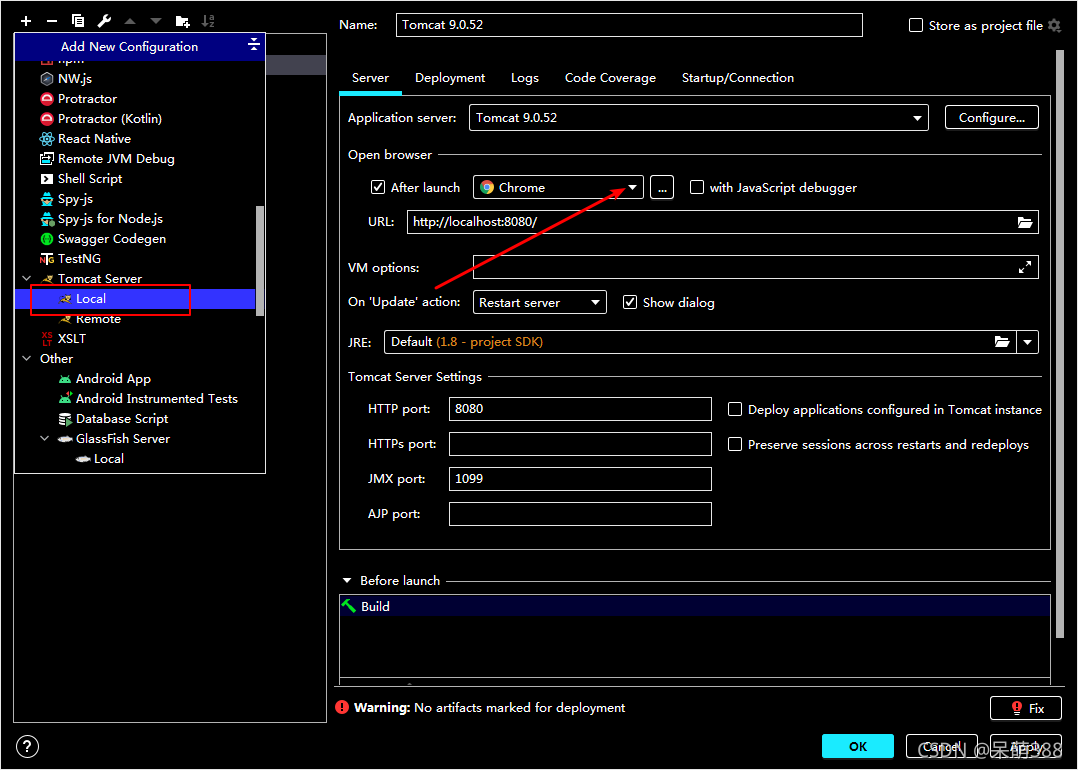Click the Move Up arrow icon
Viewport: 1078px width, 770px height.
[x=130, y=21]
